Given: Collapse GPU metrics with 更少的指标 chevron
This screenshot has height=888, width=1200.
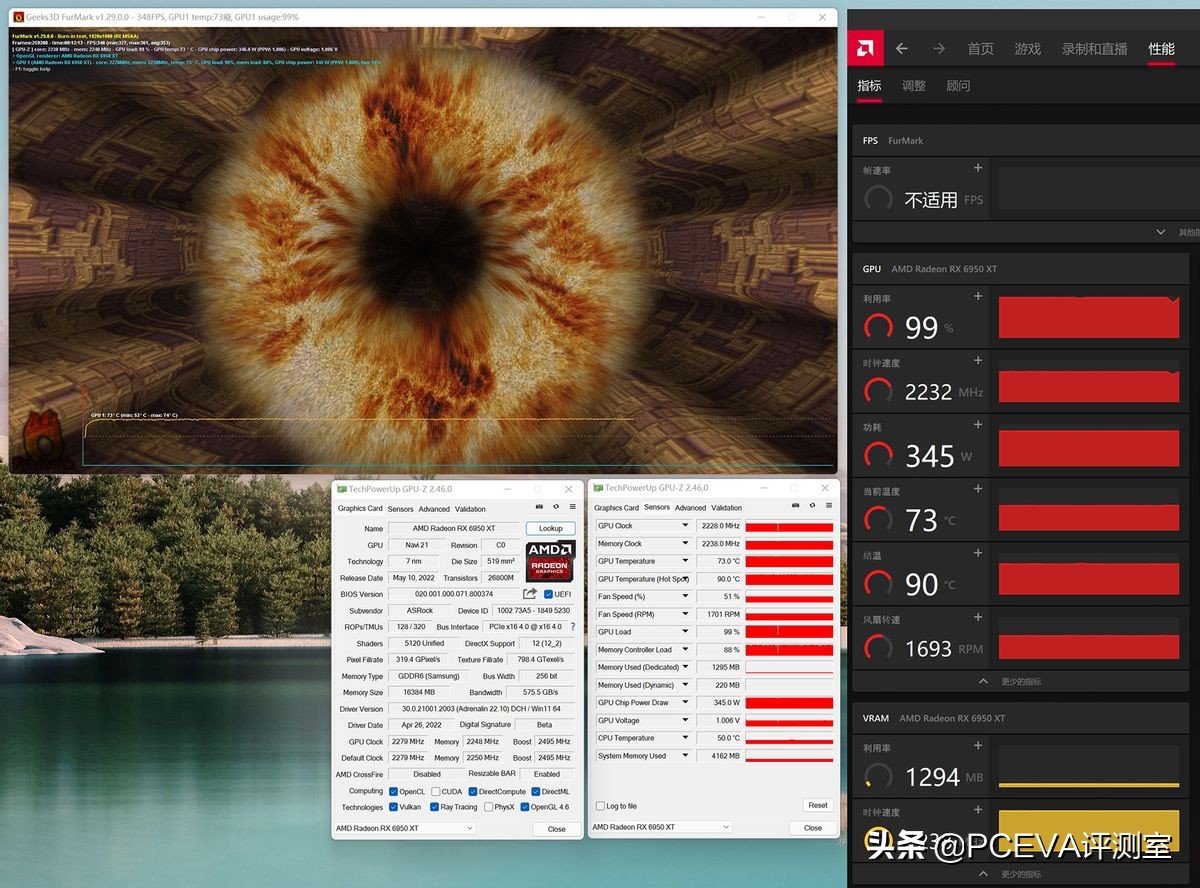Looking at the screenshot, I should [984, 681].
